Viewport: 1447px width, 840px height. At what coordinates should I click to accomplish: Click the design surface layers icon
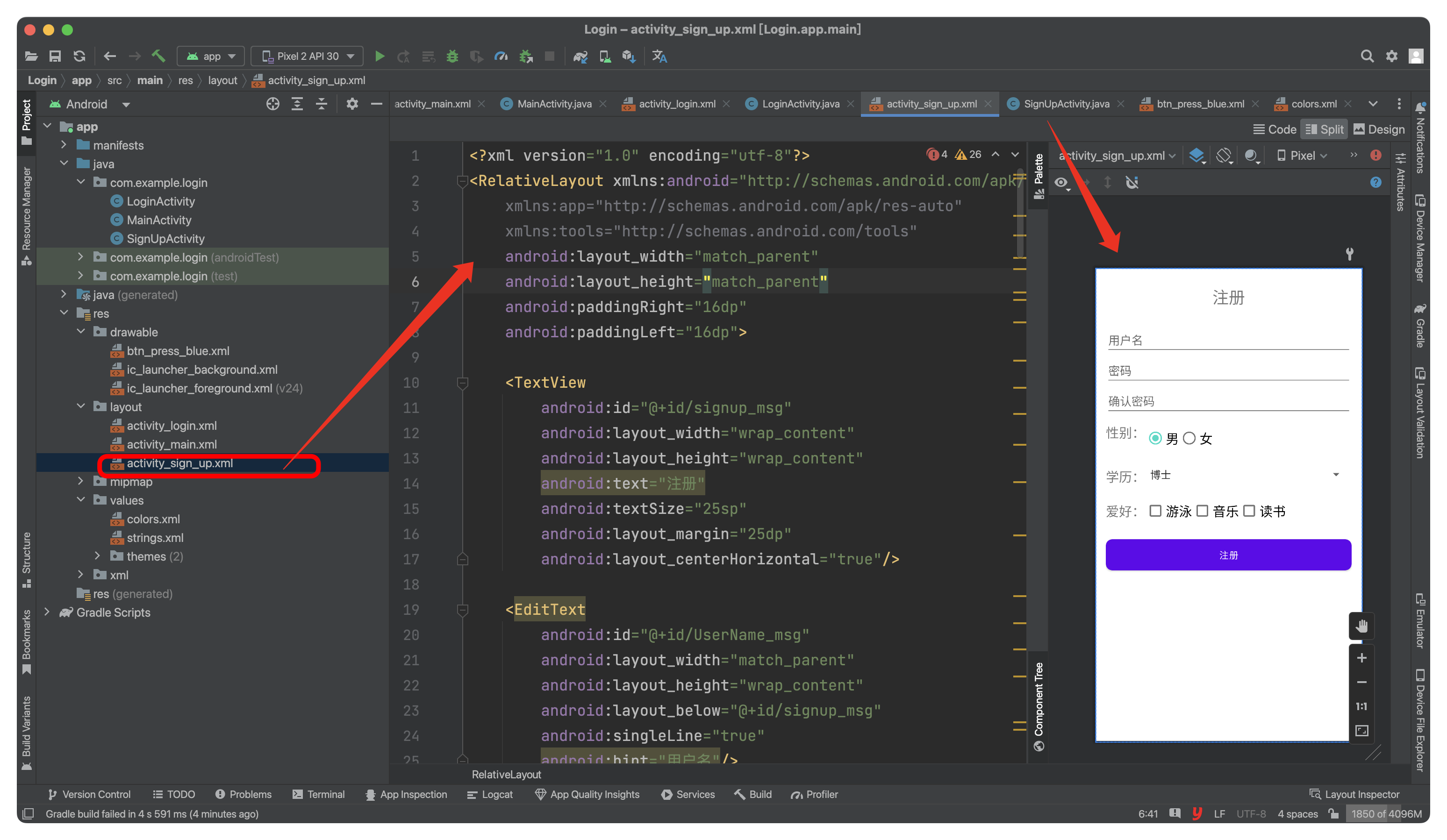(x=1196, y=156)
